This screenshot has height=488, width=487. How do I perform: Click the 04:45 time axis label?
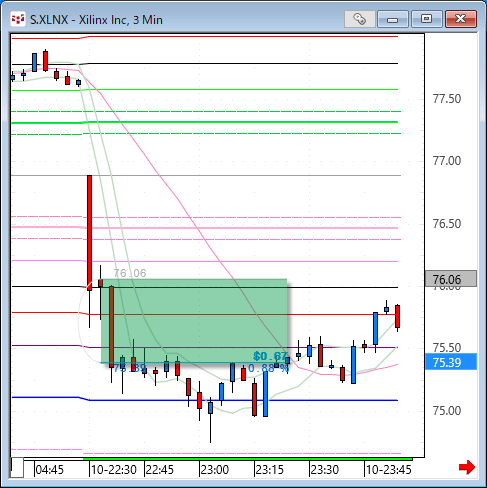click(x=49, y=470)
